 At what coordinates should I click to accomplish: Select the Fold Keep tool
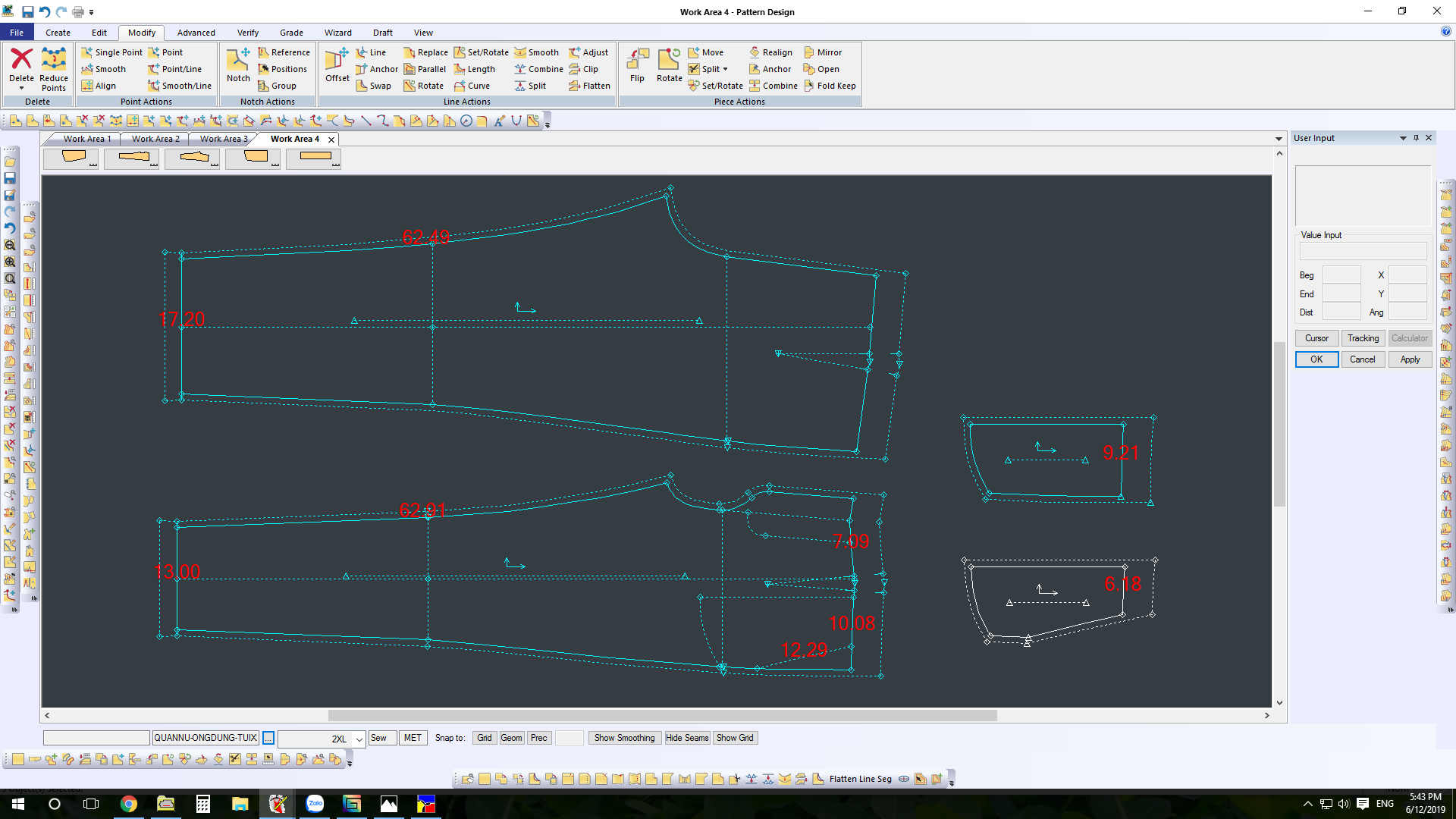click(830, 86)
